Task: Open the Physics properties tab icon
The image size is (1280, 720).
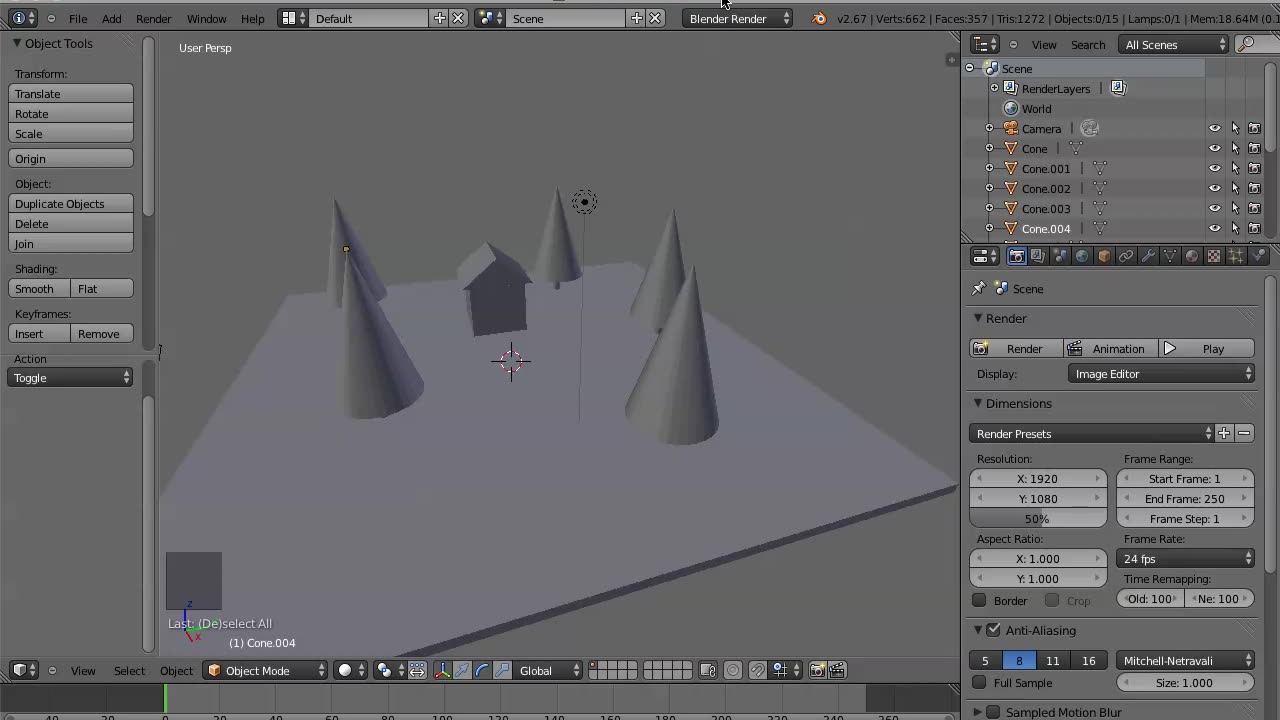Action: 1258,257
